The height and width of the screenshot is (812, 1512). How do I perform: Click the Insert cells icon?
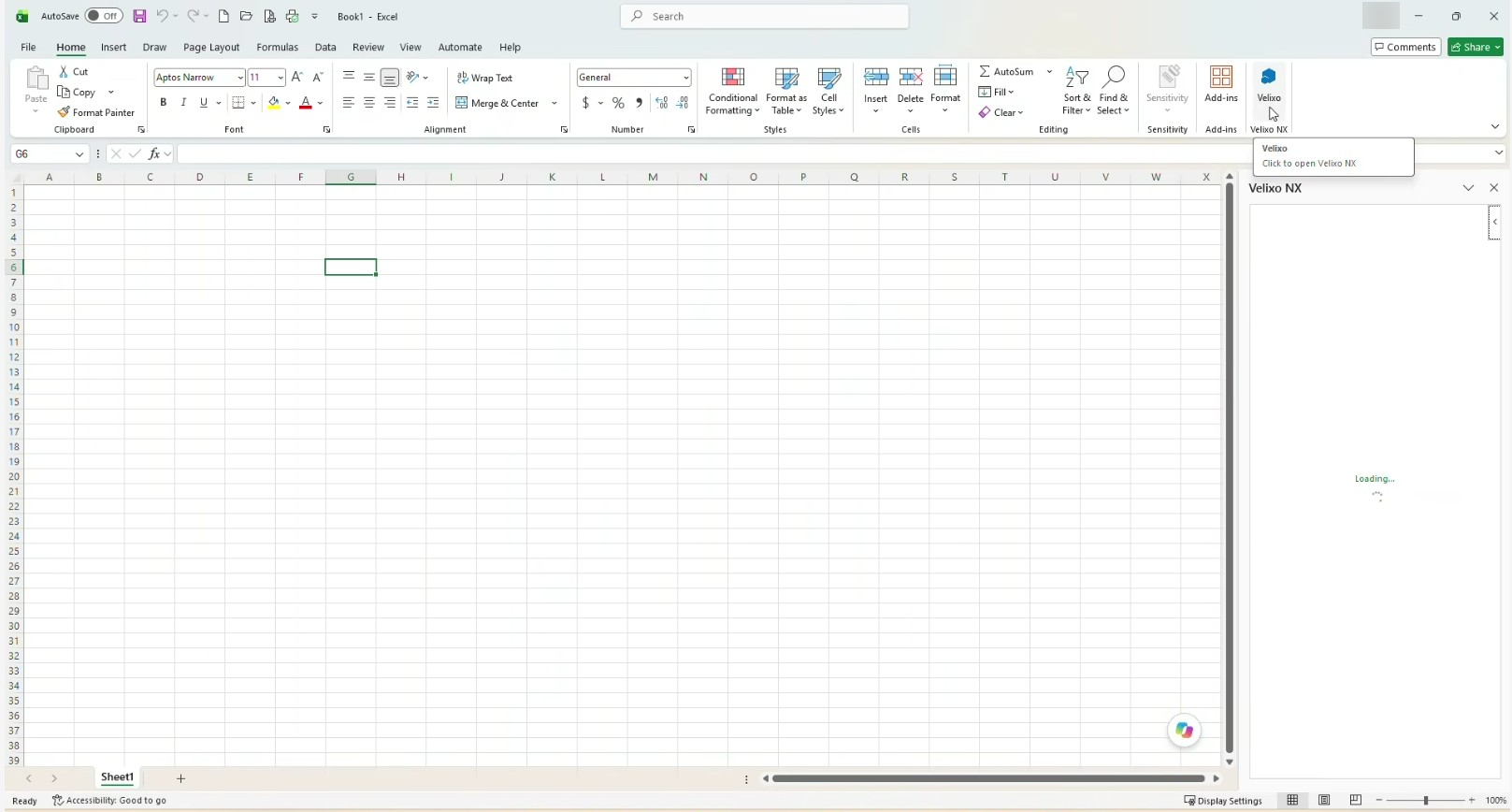pyautogui.click(x=876, y=77)
